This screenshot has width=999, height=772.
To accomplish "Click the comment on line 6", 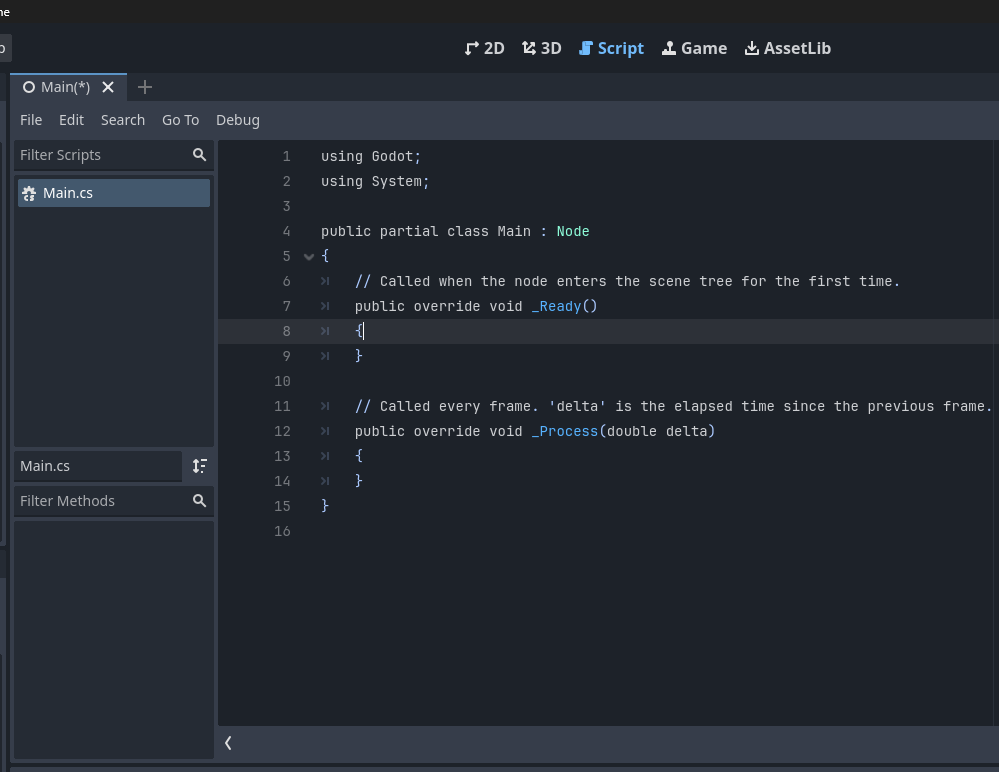I will point(627,282).
